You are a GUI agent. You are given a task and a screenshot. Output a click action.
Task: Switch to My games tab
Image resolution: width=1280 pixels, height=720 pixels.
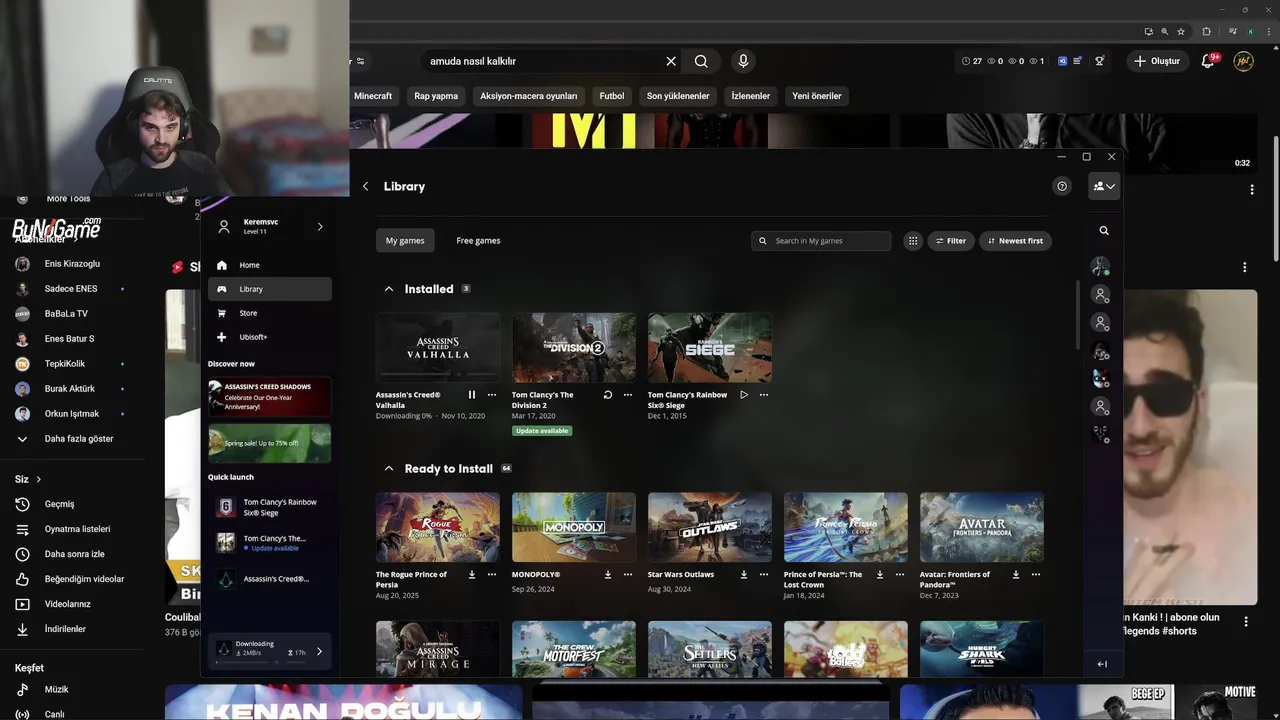tap(405, 241)
